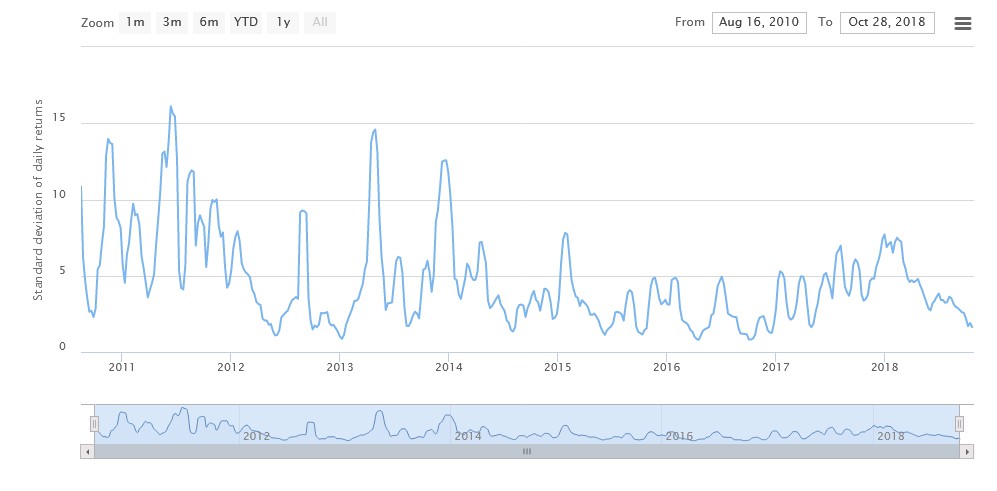Select the 6m zoom option

pyautogui.click(x=209, y=22)
